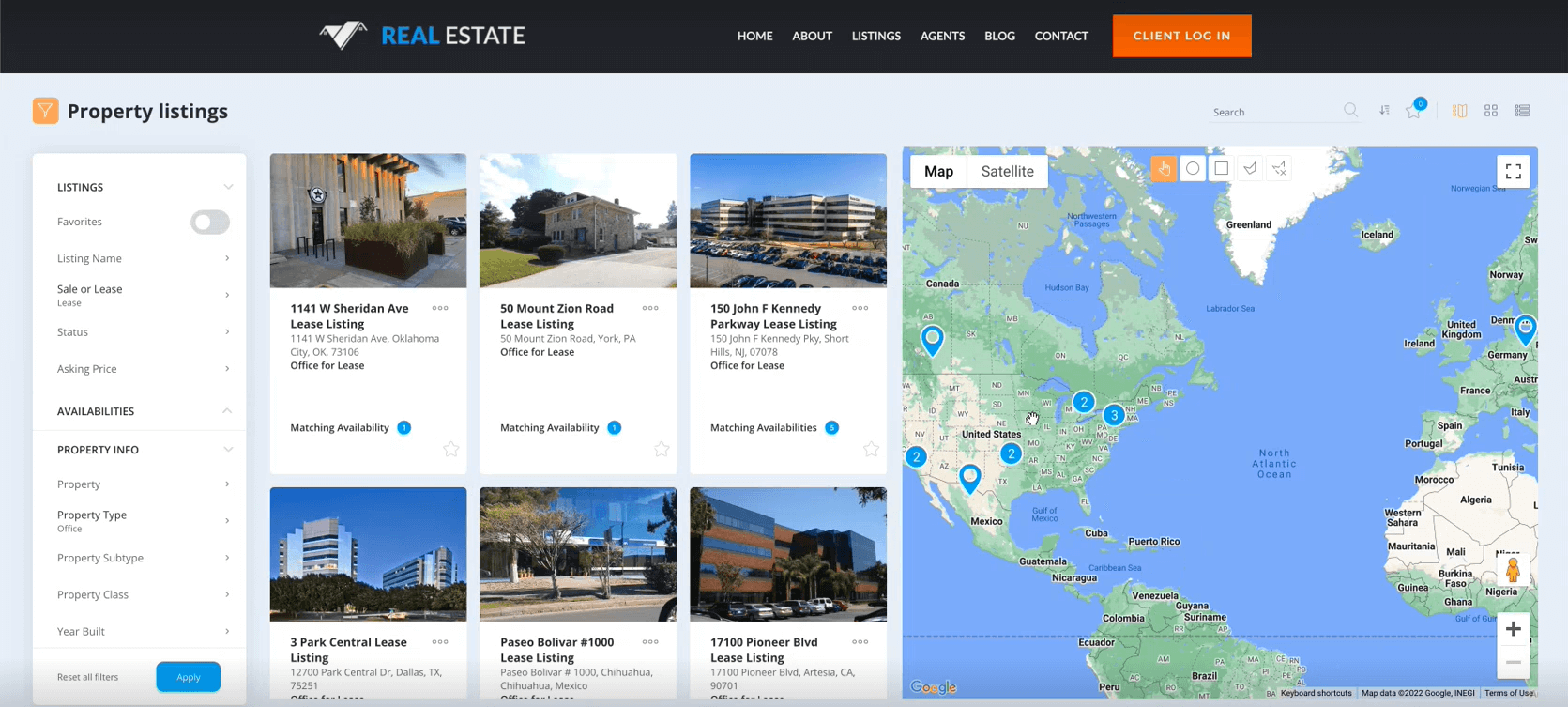The image size is (1568, 707).
Task: Zoom in the map with plus button
Action: coord(1513,629)
